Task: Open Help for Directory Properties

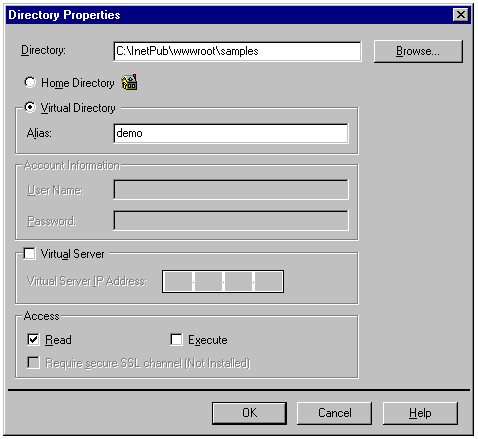Action: click(x=420, y=413)
